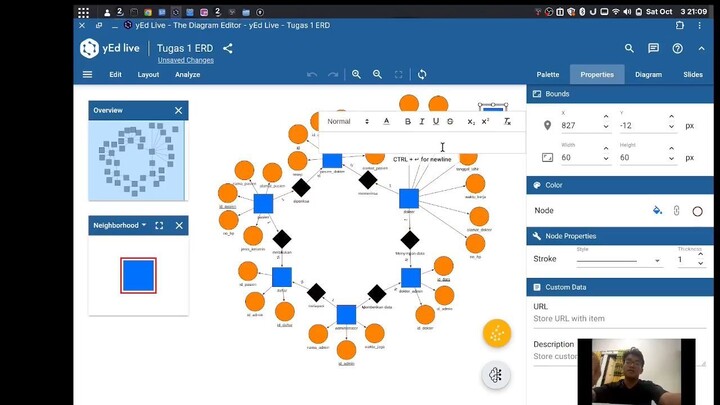Open the Neighborhood dropdown
The width and height of the screenshot is (720, 405).
point(120,225)
